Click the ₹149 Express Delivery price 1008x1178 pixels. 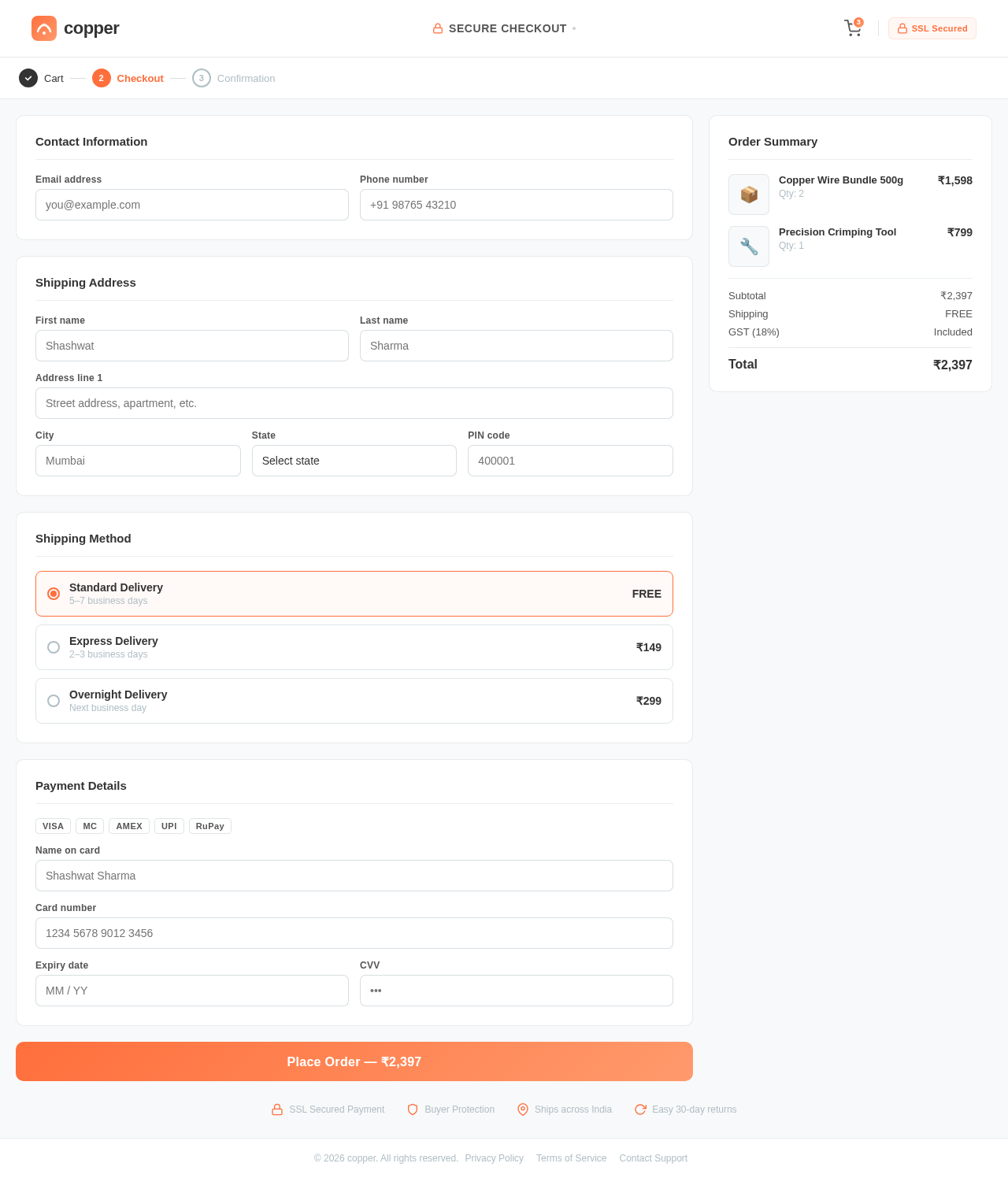click(x=649, y=647)
